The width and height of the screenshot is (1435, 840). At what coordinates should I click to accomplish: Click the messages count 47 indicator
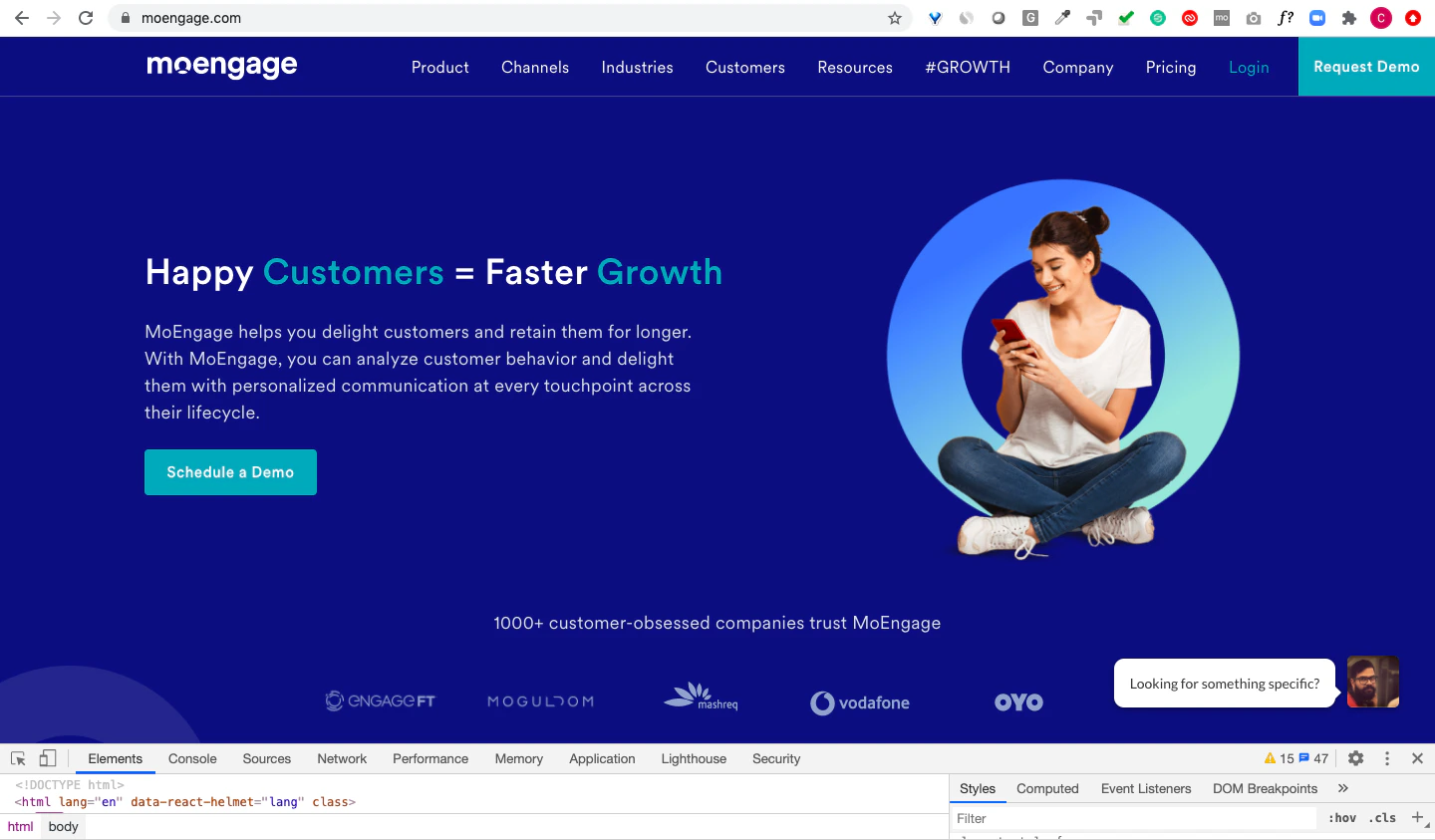(1313, 758)
